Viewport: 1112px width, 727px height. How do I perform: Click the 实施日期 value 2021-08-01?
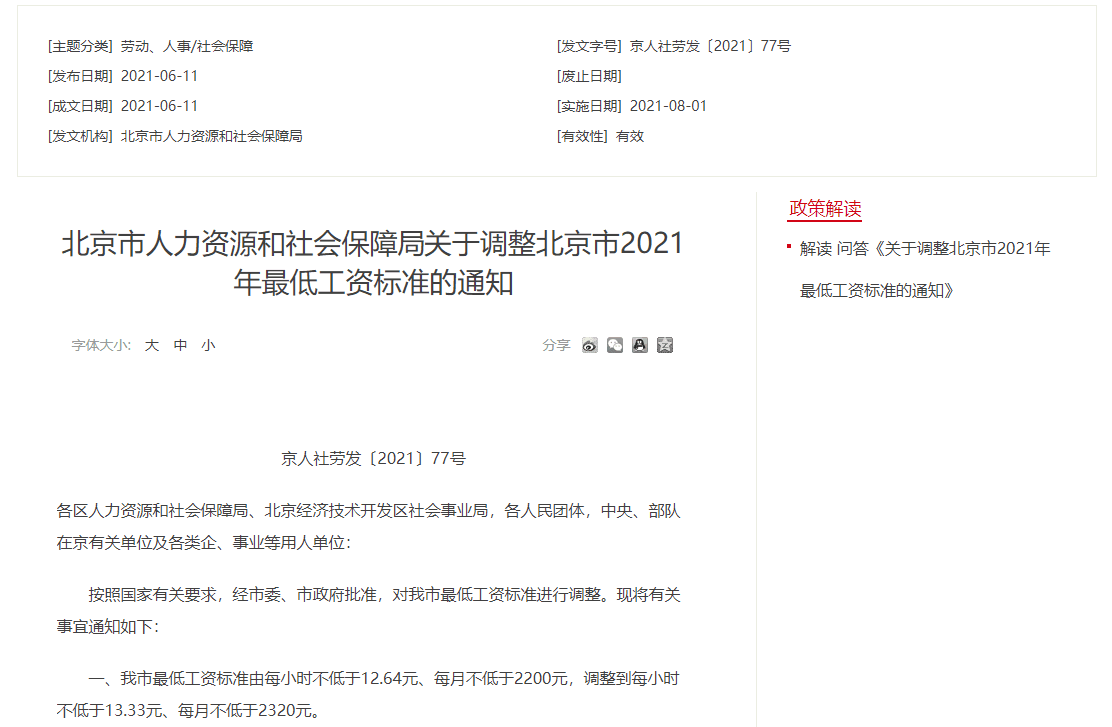pyautogui.click(x=668, y=106)
